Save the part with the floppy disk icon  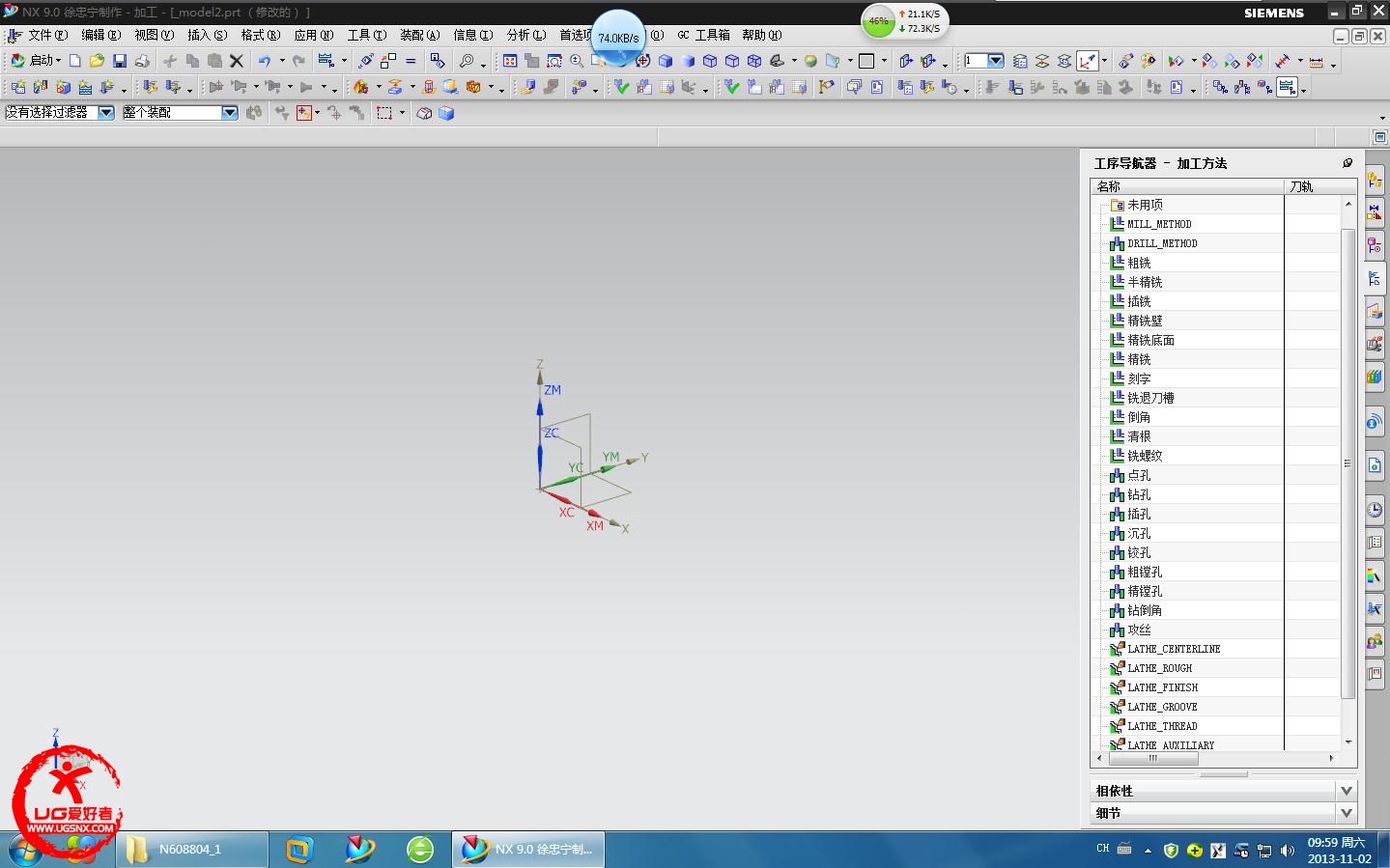[120, 60]
